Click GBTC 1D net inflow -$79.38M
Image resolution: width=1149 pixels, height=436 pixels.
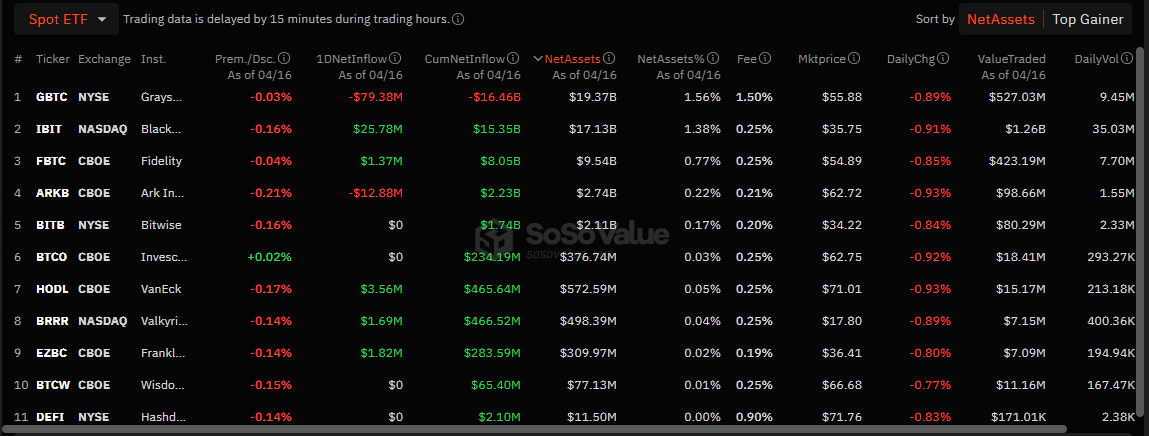[x=375, y=97]
